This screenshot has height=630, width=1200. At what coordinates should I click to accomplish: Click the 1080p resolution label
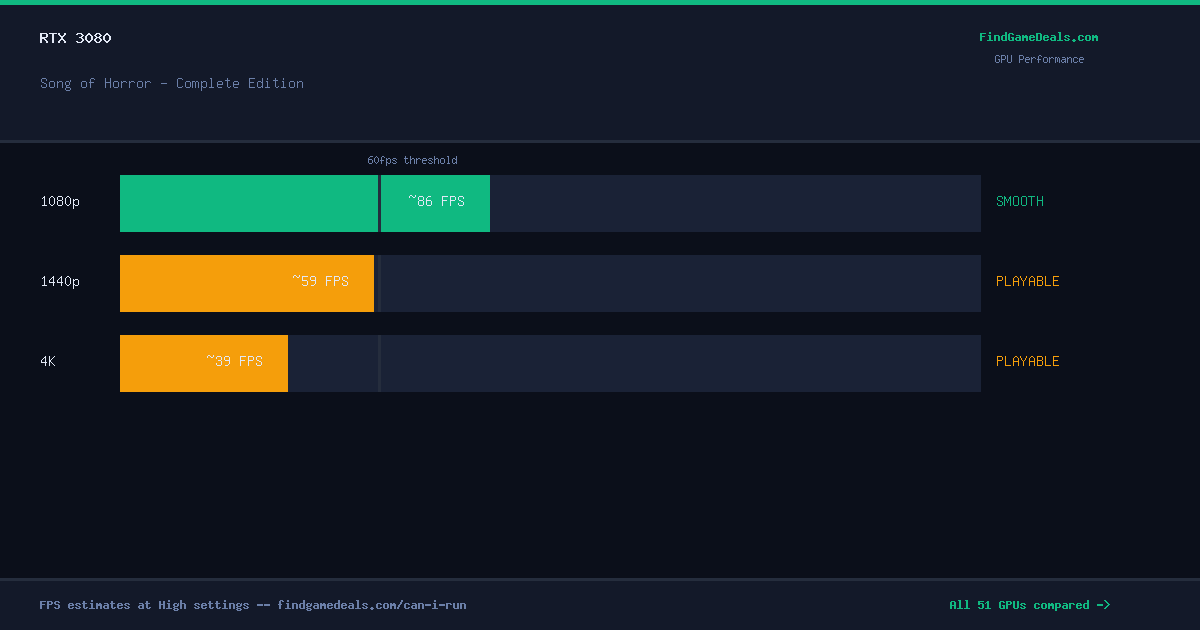60,201
